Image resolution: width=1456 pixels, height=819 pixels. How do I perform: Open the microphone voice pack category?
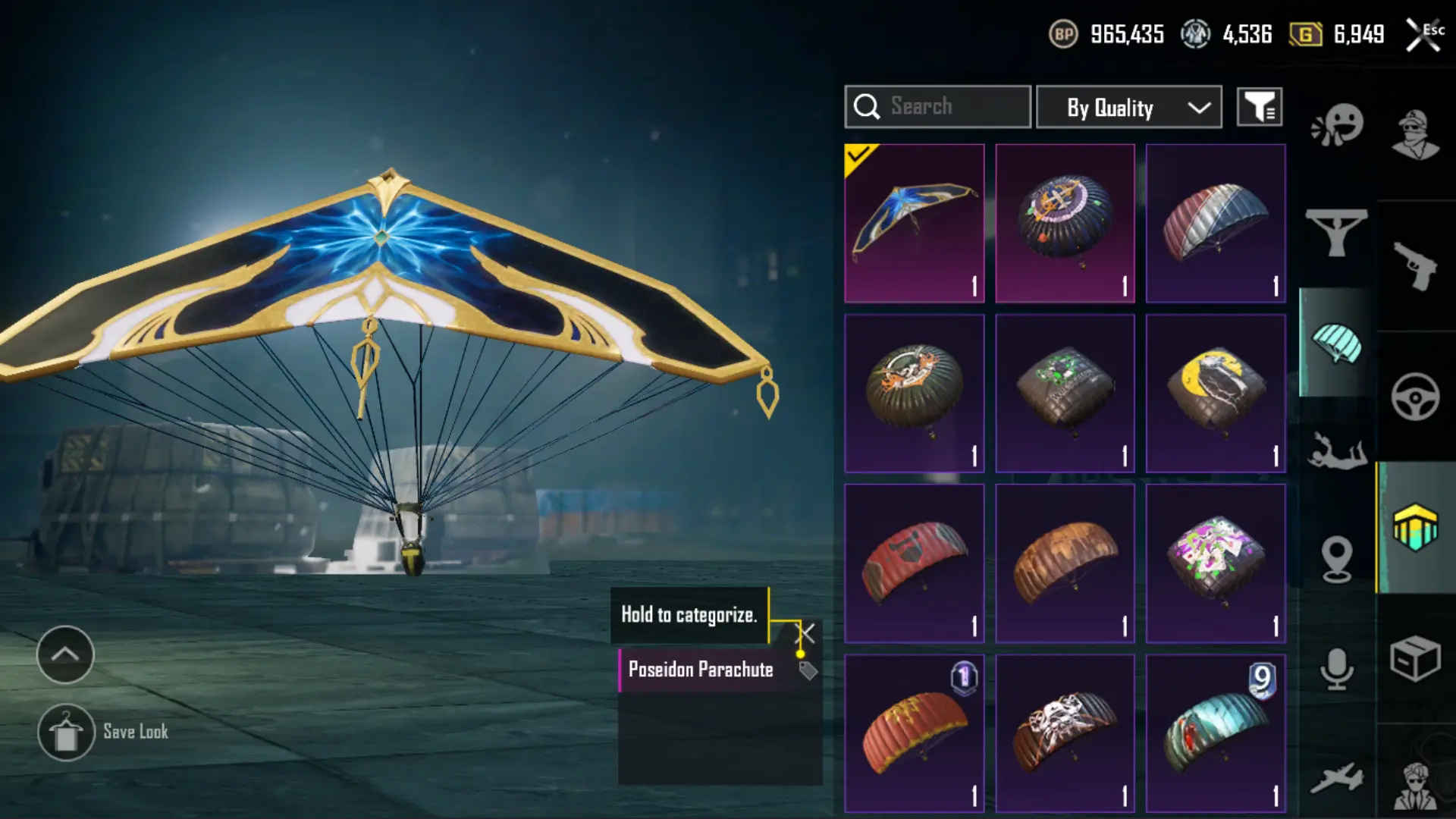point(1337,669)
